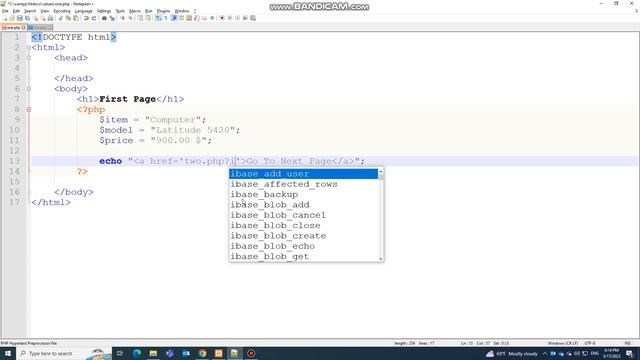Select ibase_blob_create in autocomplete list
Image resolution: width=640 pixels, height=360 pixels.
(304, 236)
